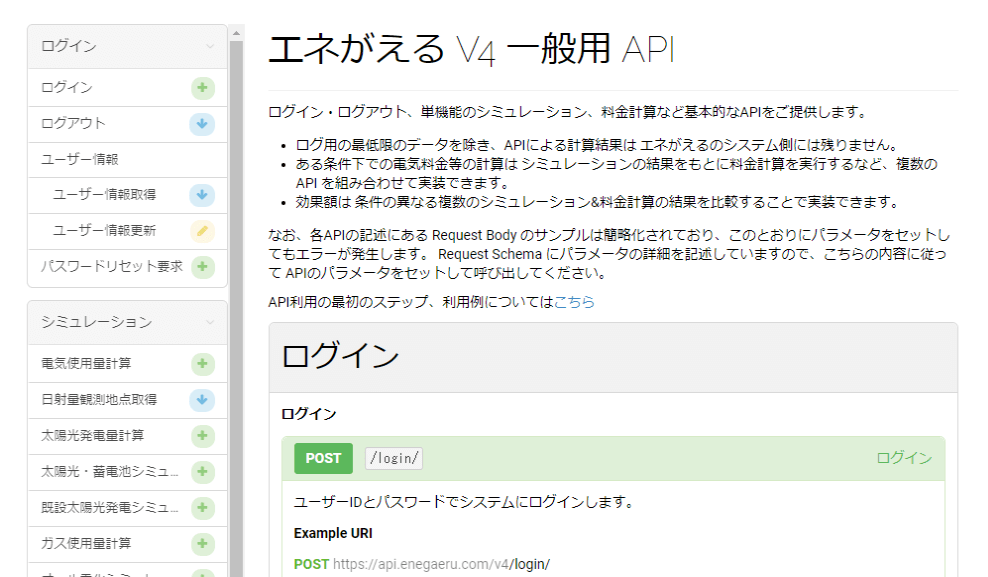Click the green plus icon beside ログイン
Viewport: 988px width, 577px height.
point(202,88)
